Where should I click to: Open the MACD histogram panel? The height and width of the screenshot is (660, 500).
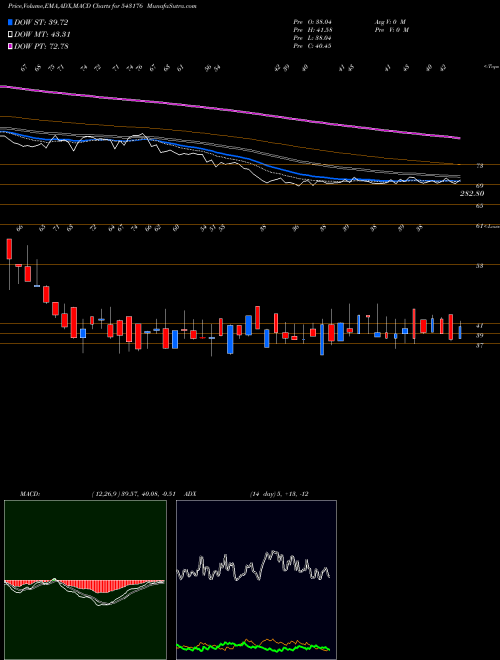tap(85, 580)
